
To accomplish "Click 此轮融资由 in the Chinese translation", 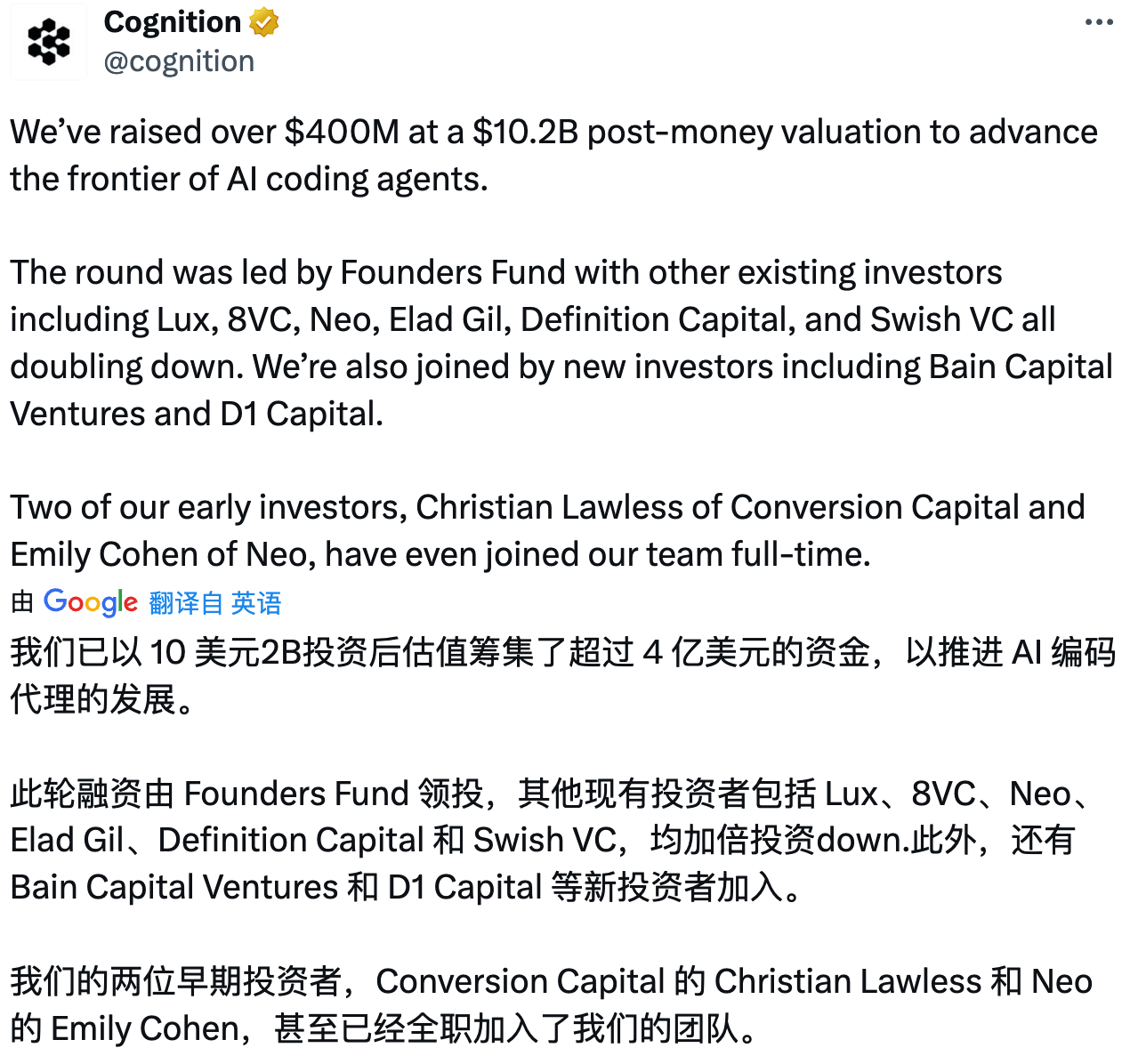I will coord(93,793).
